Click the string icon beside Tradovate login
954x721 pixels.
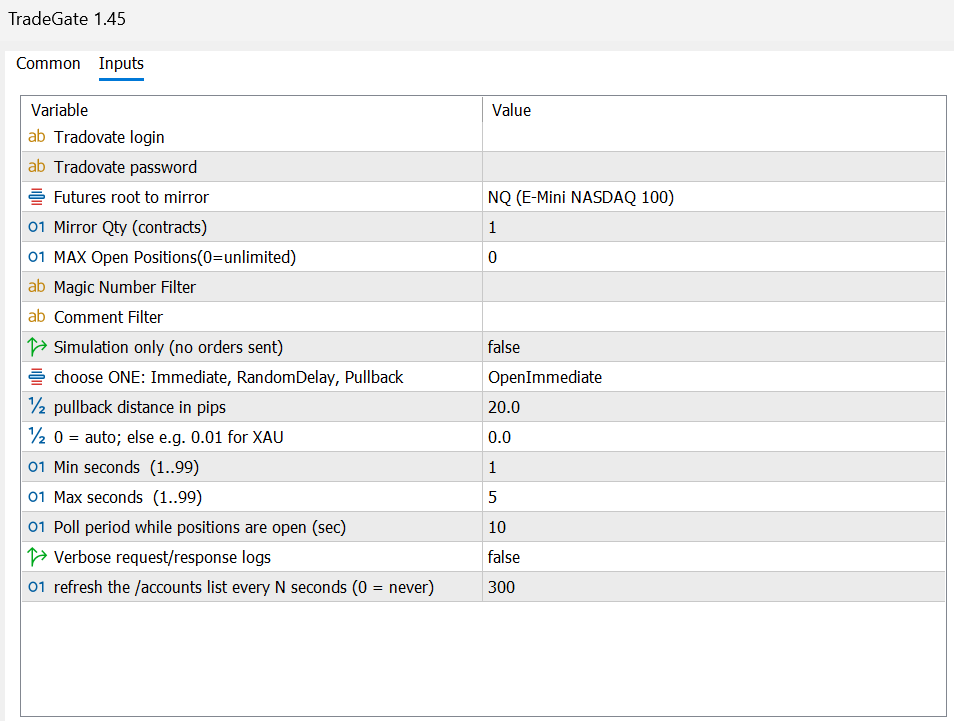tap(37, 137)
